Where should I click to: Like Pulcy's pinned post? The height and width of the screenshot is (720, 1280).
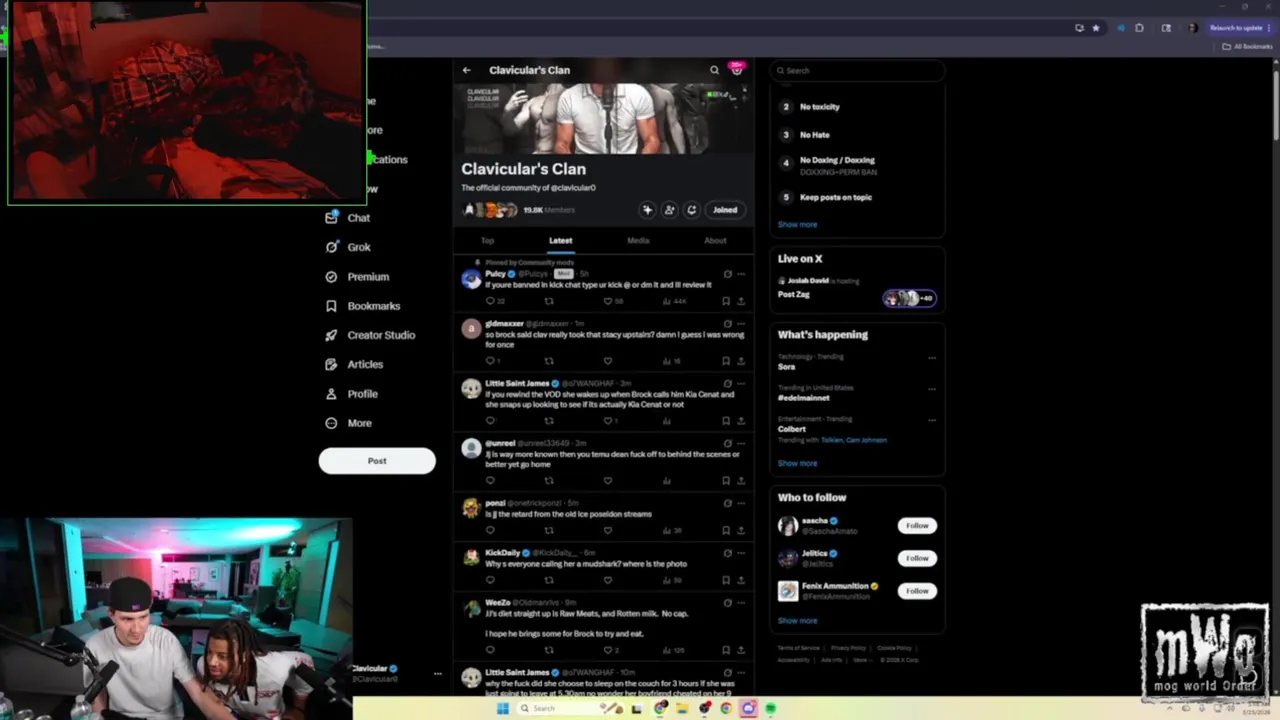(607, 301)
